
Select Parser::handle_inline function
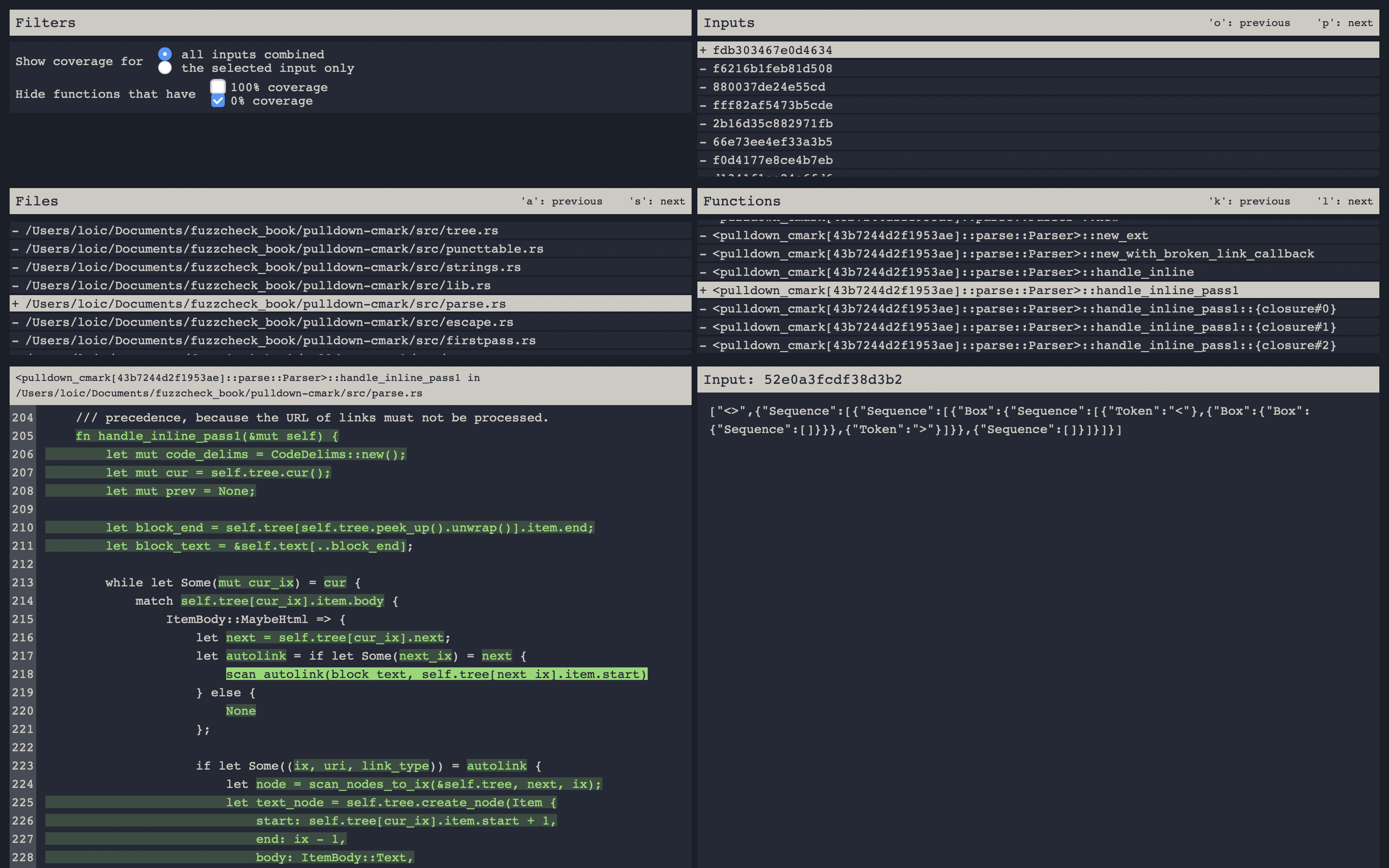point(953,271)
